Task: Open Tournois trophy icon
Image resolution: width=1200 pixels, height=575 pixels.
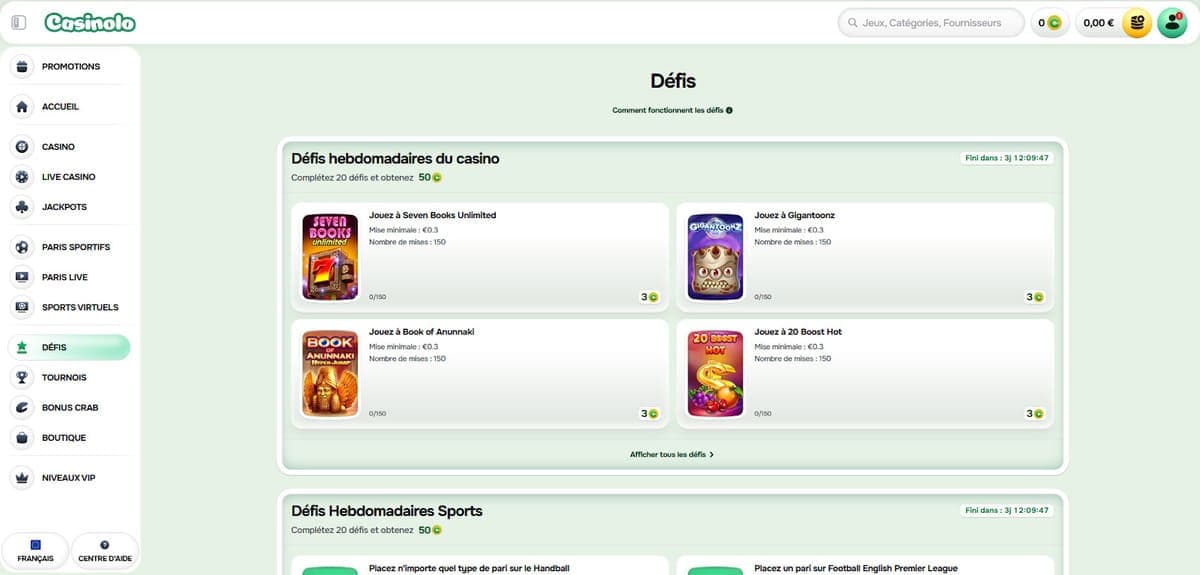Action: [22, 377]
